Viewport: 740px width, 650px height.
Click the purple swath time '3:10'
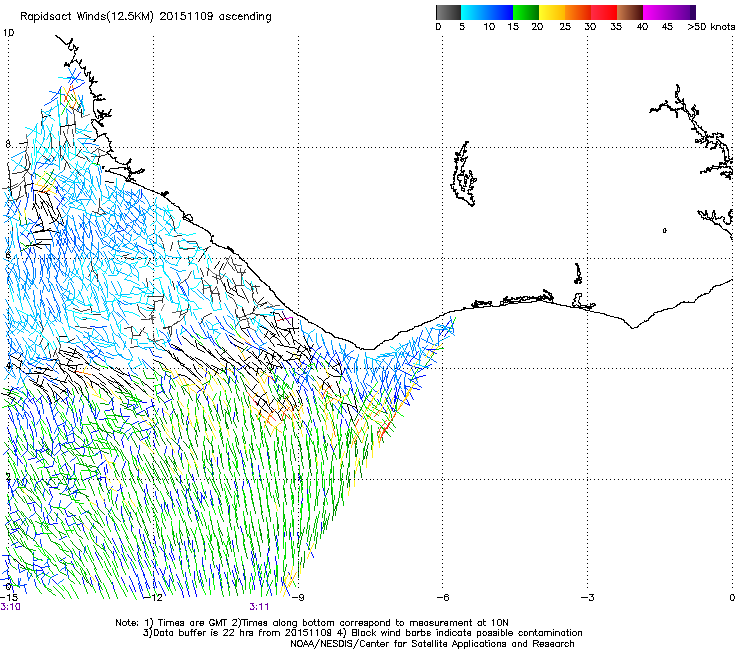click(10, 607)
